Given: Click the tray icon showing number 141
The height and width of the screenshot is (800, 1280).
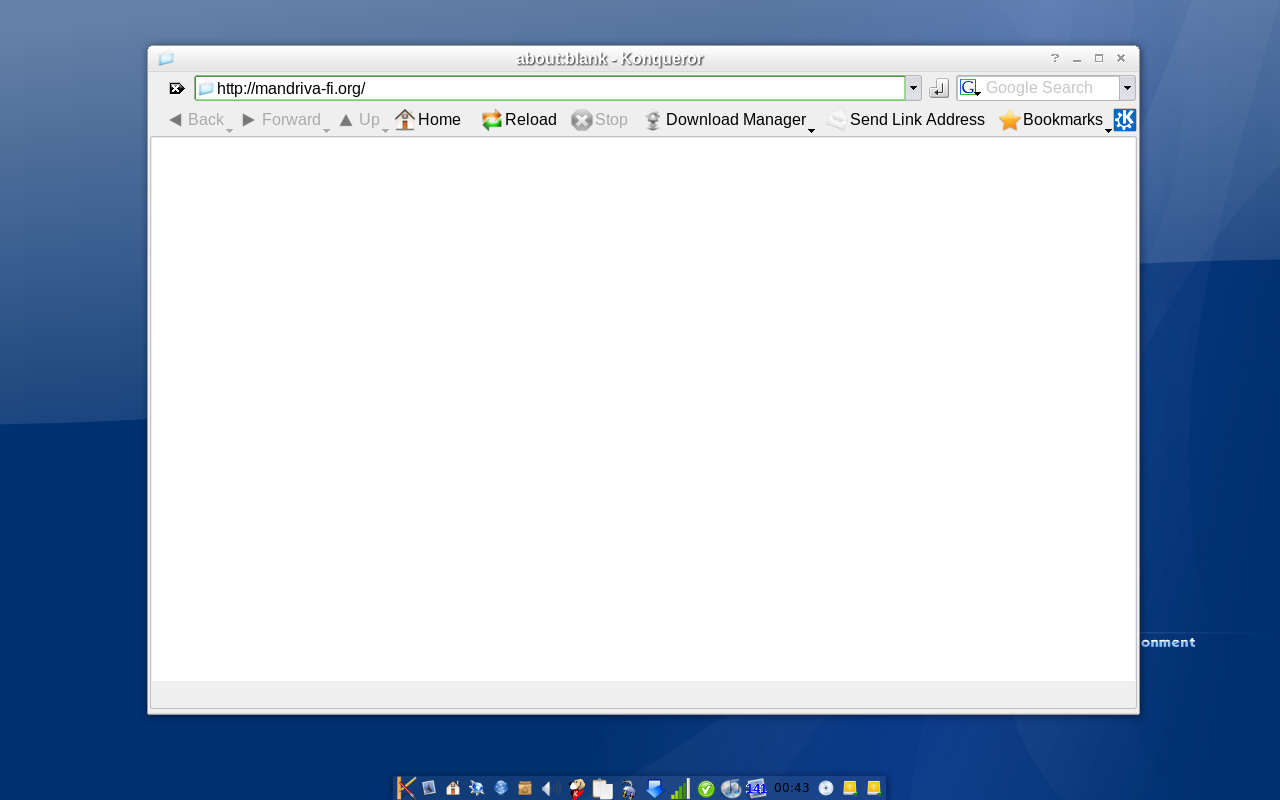Looking at the screenshot, I should [x=756, y=789].
